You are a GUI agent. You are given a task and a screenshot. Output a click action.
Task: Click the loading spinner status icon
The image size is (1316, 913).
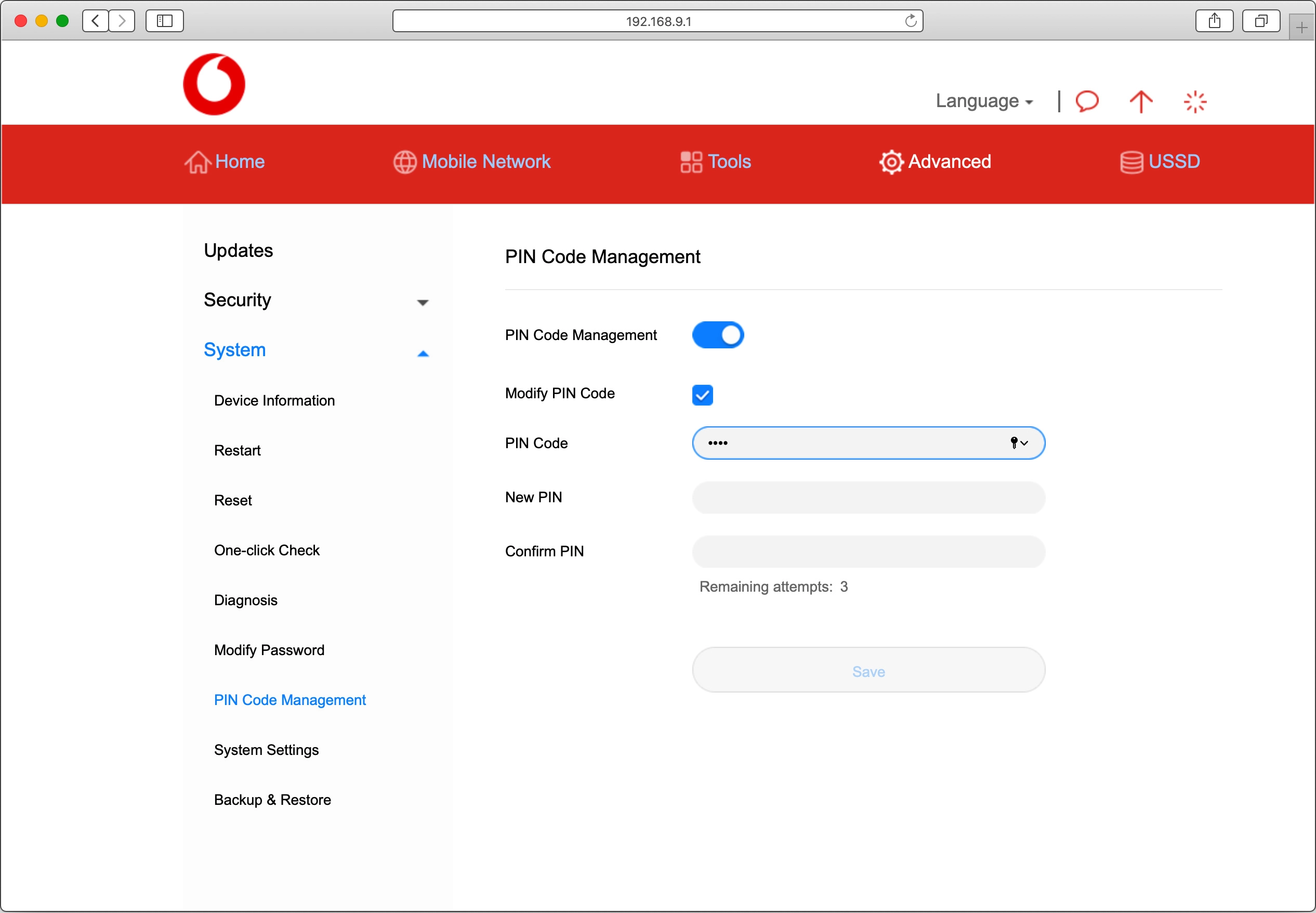[x=1195, y=102]
